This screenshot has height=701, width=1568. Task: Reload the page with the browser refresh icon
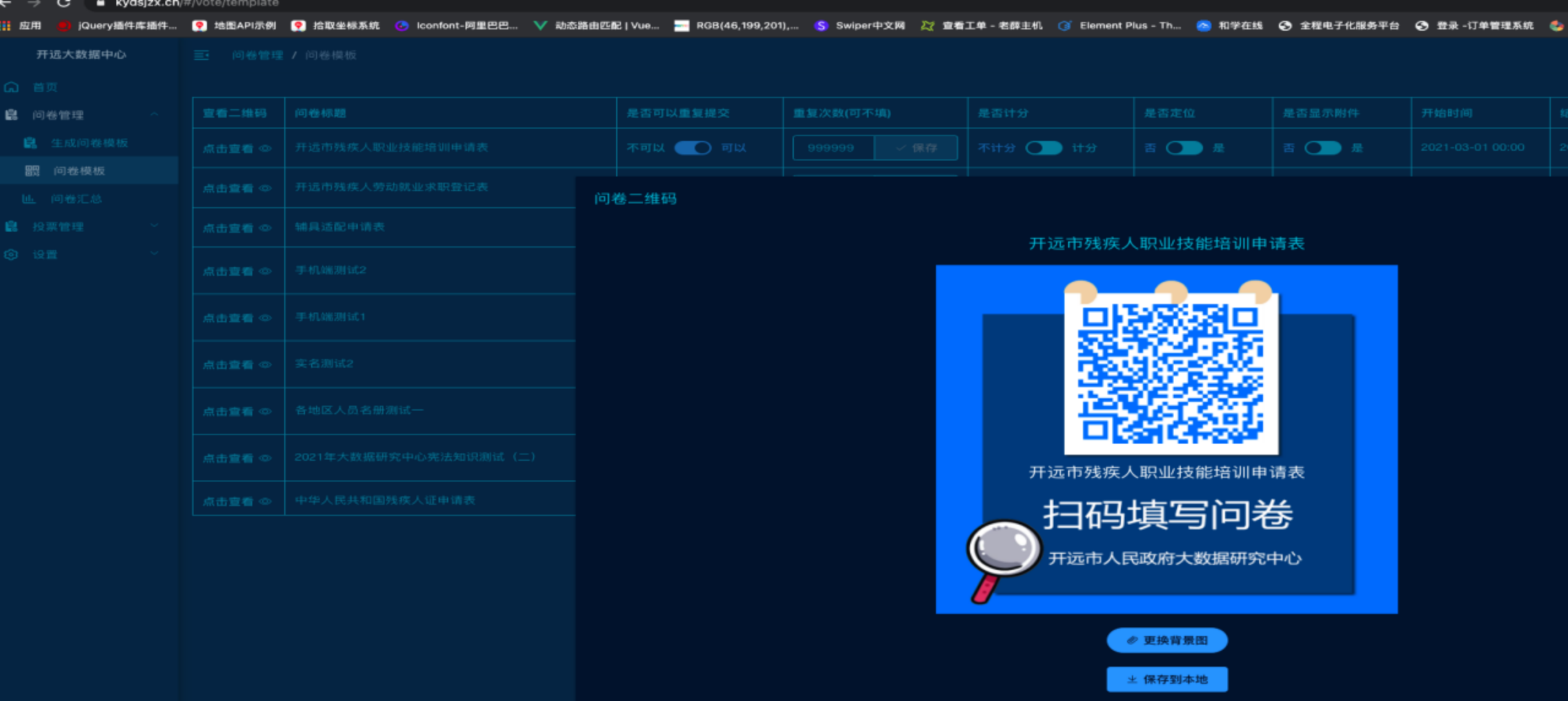pyautogui.click(x=63, y=4)
